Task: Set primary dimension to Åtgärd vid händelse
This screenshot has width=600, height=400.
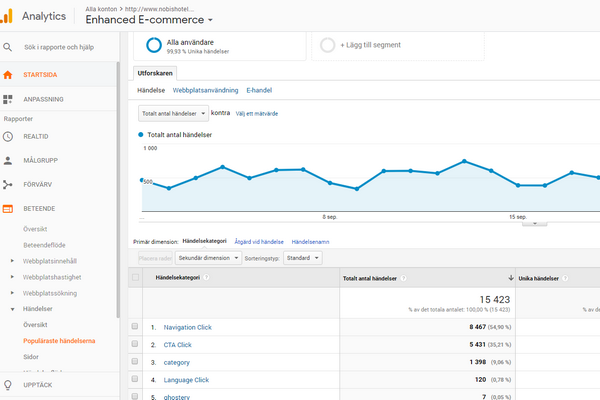Action: point(259,242)
